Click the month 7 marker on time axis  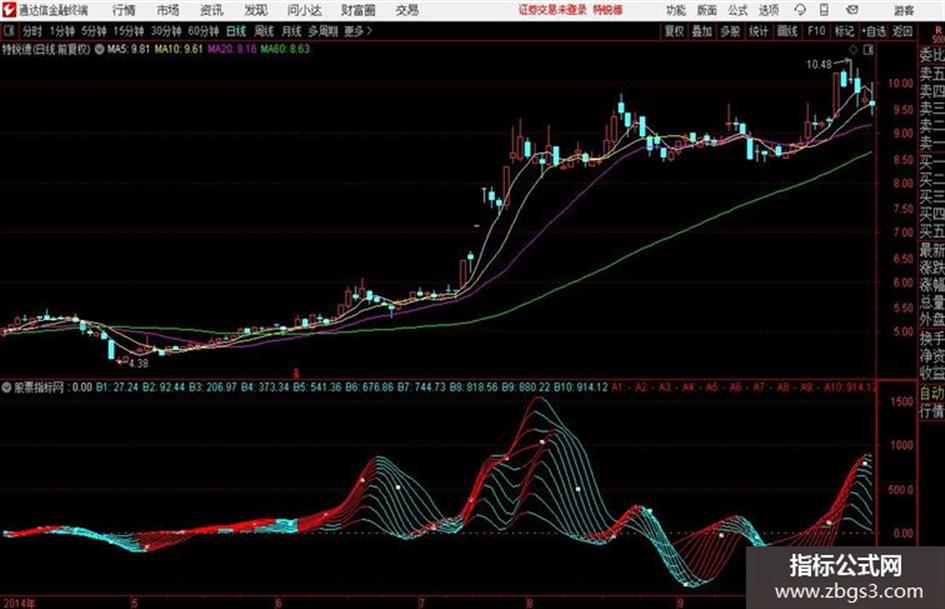pos(421,602)
